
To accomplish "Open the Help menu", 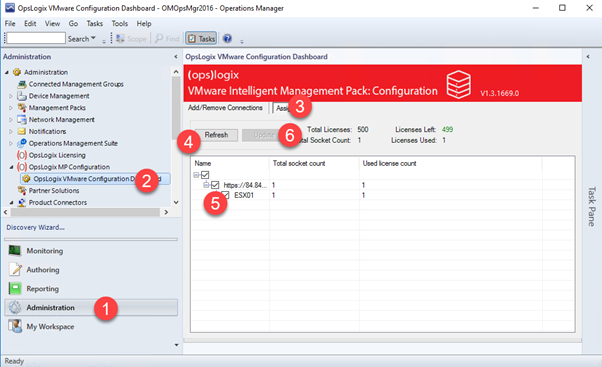I will coord(144,24).
